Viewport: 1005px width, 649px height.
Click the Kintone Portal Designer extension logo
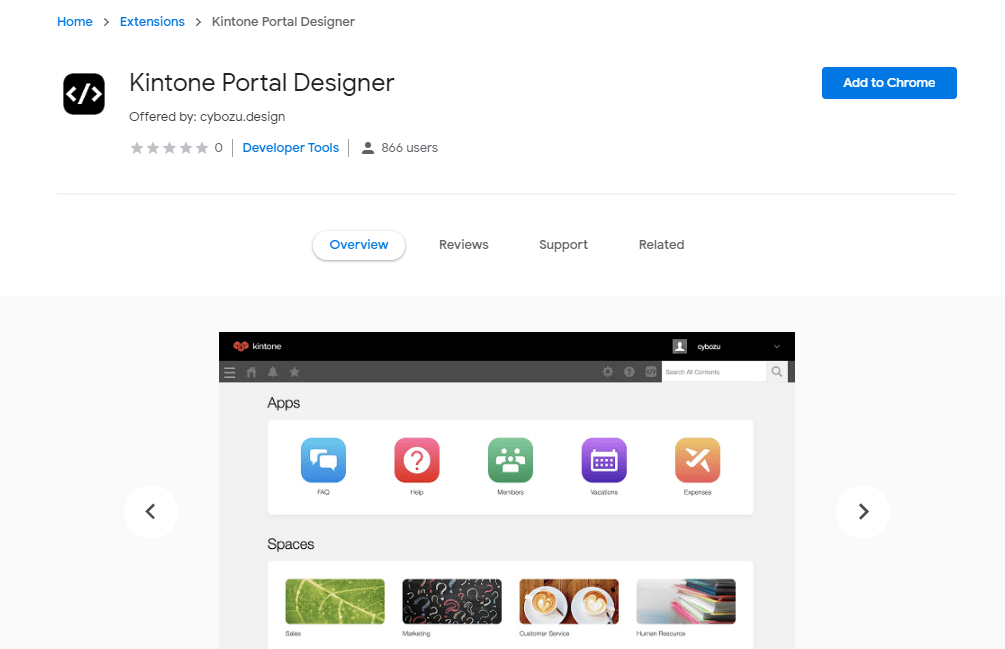pyautogui.click(x=84, y=93)
